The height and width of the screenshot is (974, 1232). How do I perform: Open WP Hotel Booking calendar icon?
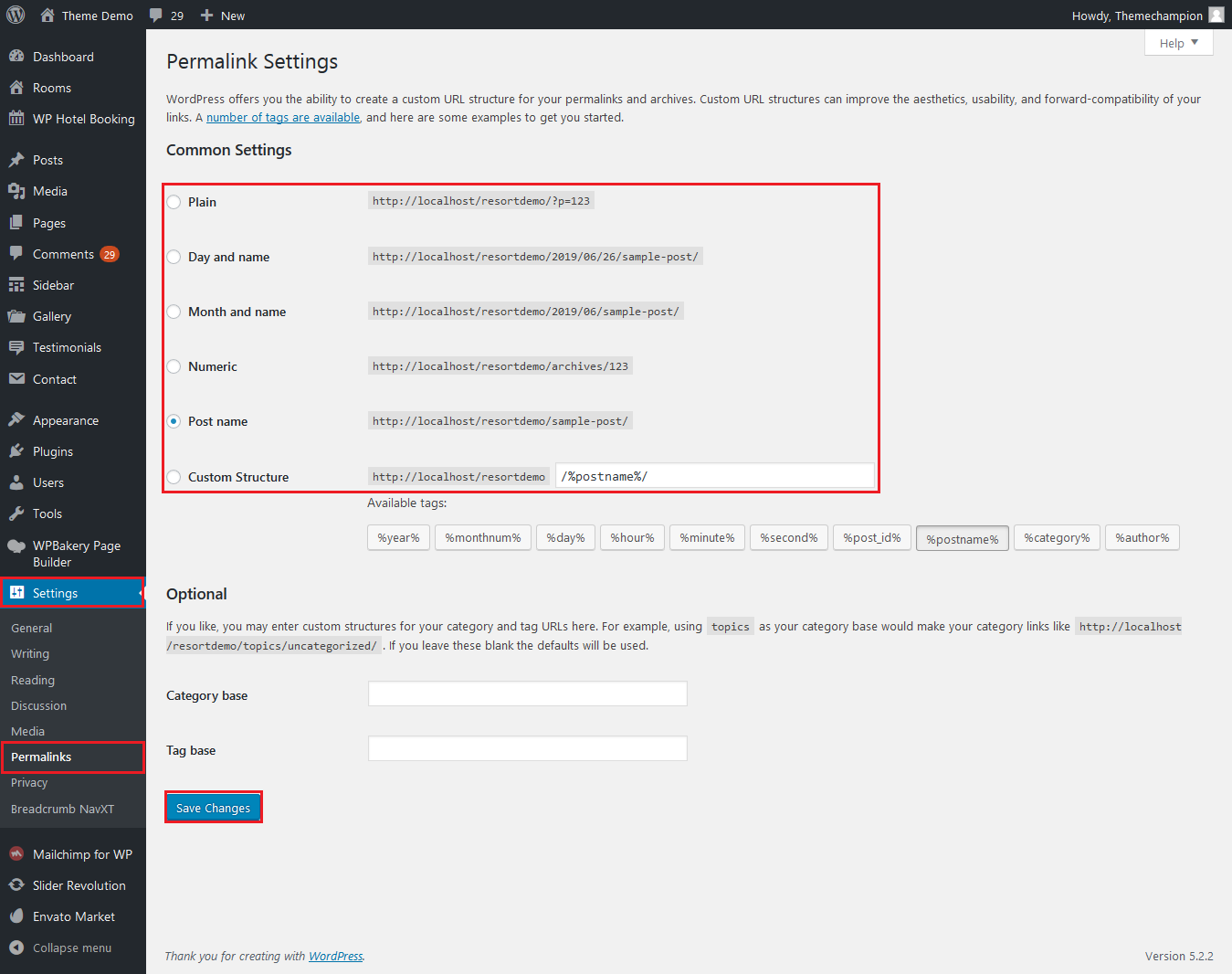point(16,119)
